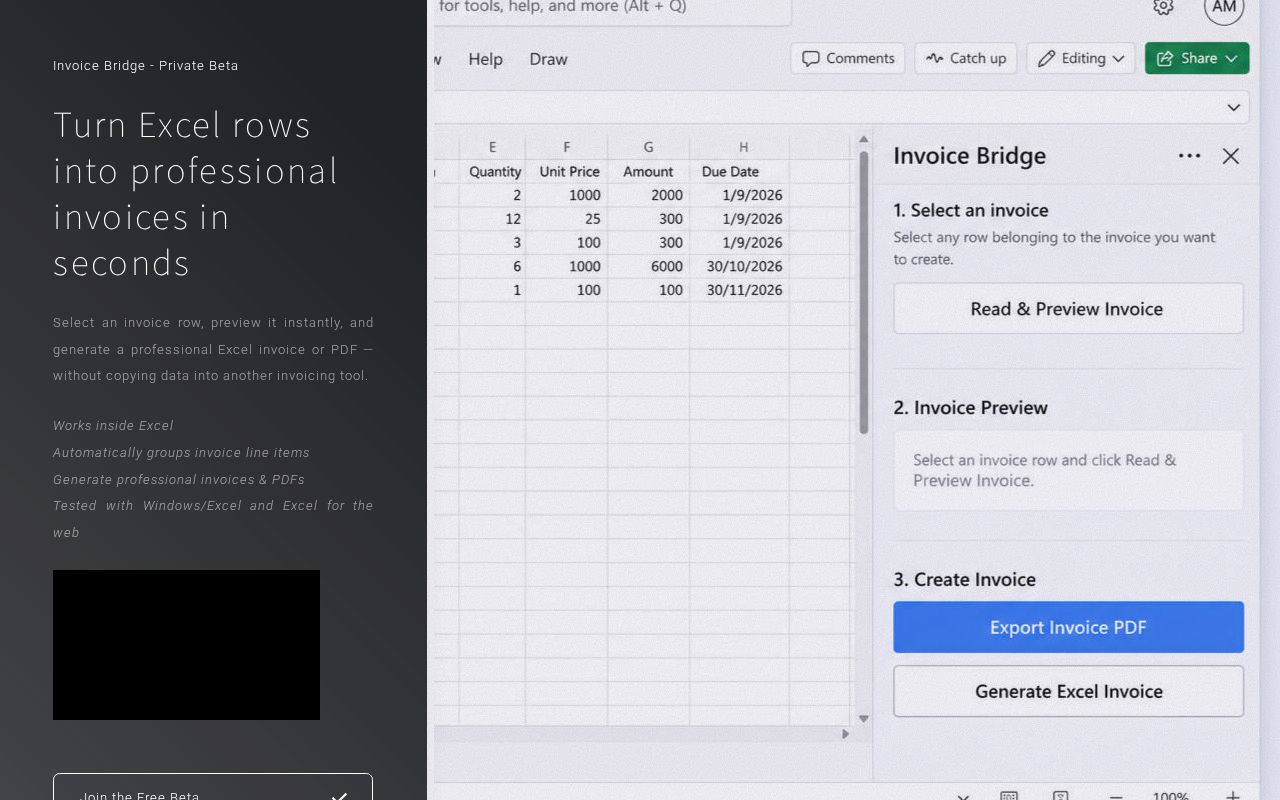Click the zoom out minus icon
This screenshot has width=1280, height=800.
click(x=1116, y=796)
